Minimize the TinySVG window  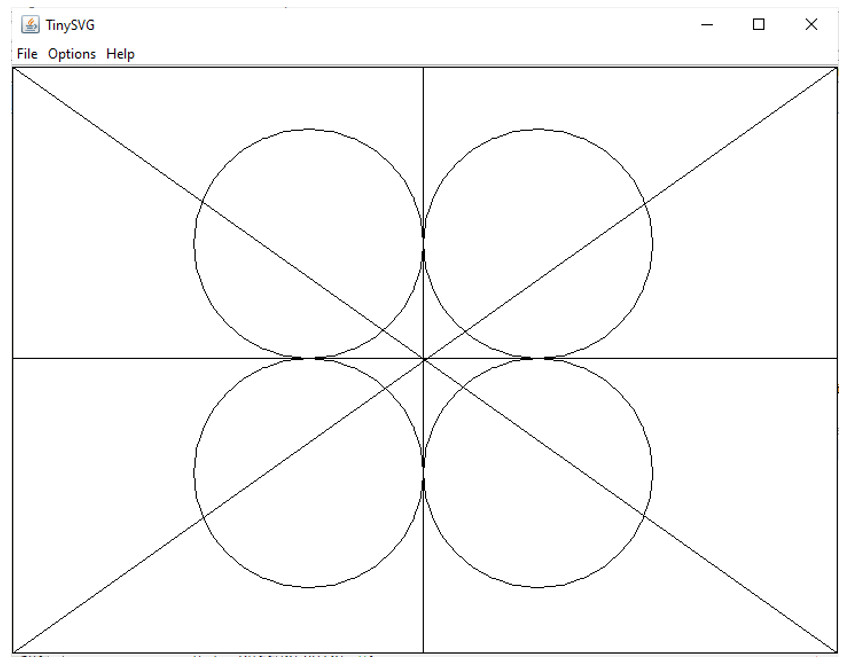click(707, 25)
